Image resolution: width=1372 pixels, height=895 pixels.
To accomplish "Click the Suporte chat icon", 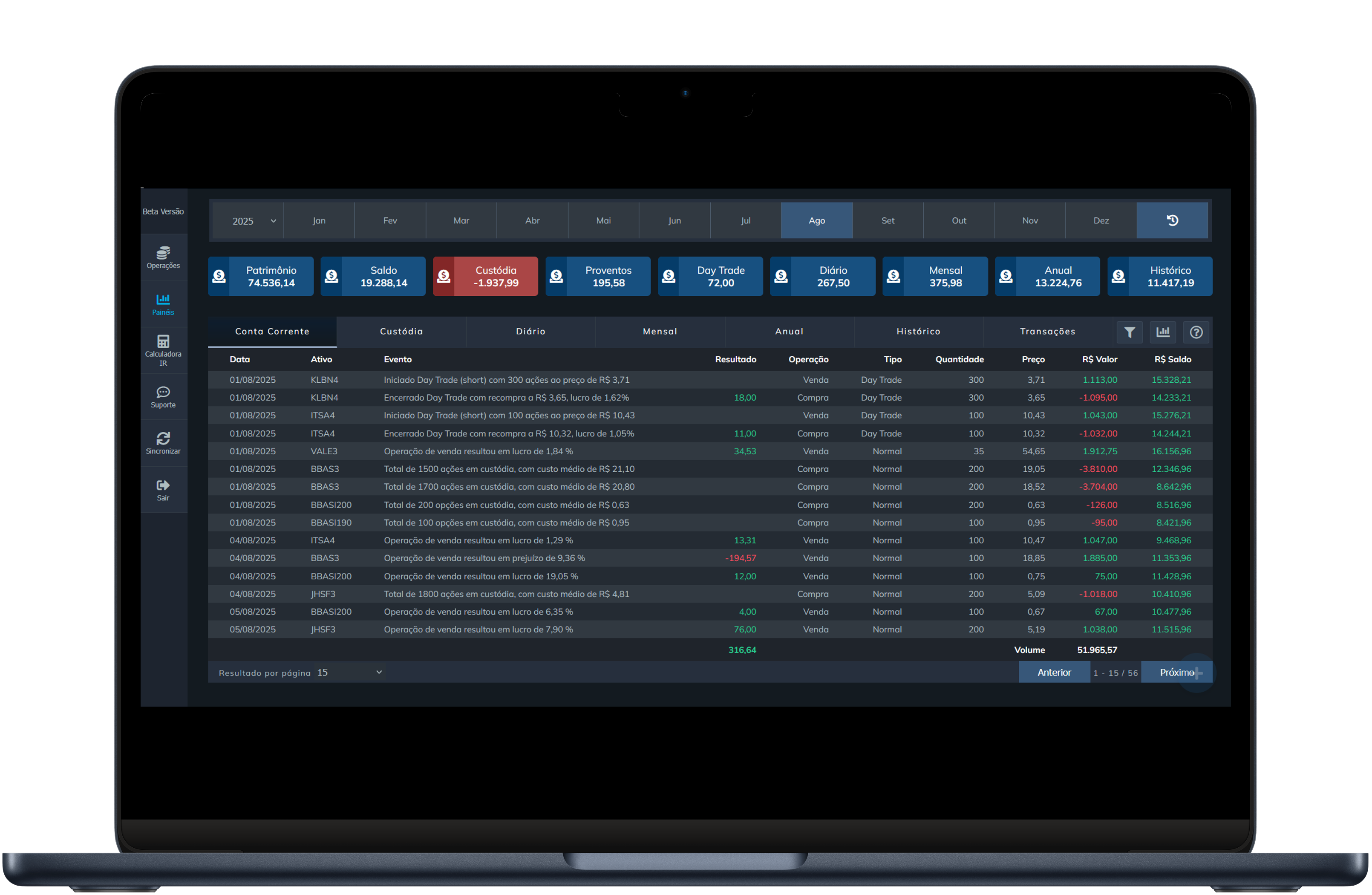I will (x=163, y=392).
